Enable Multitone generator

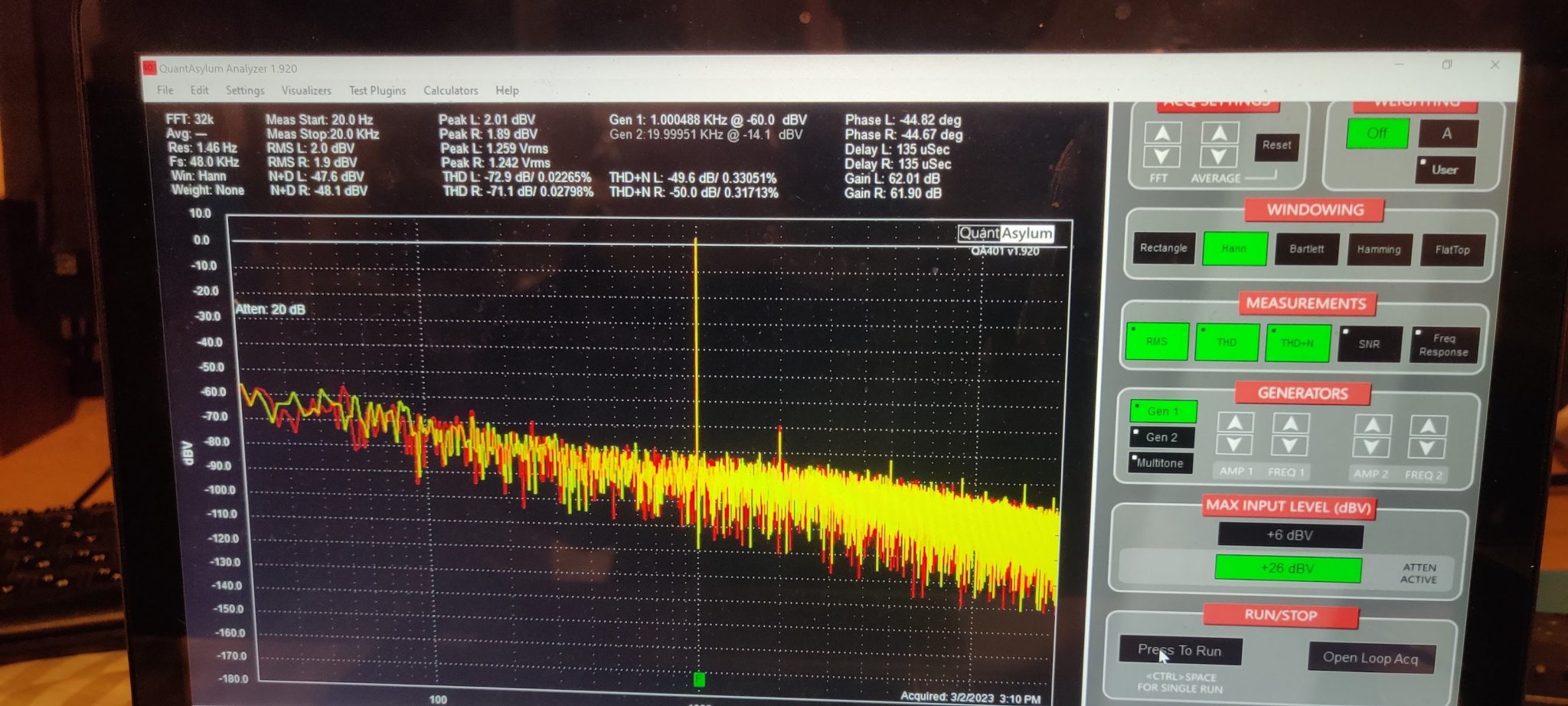coord(1161,462)
